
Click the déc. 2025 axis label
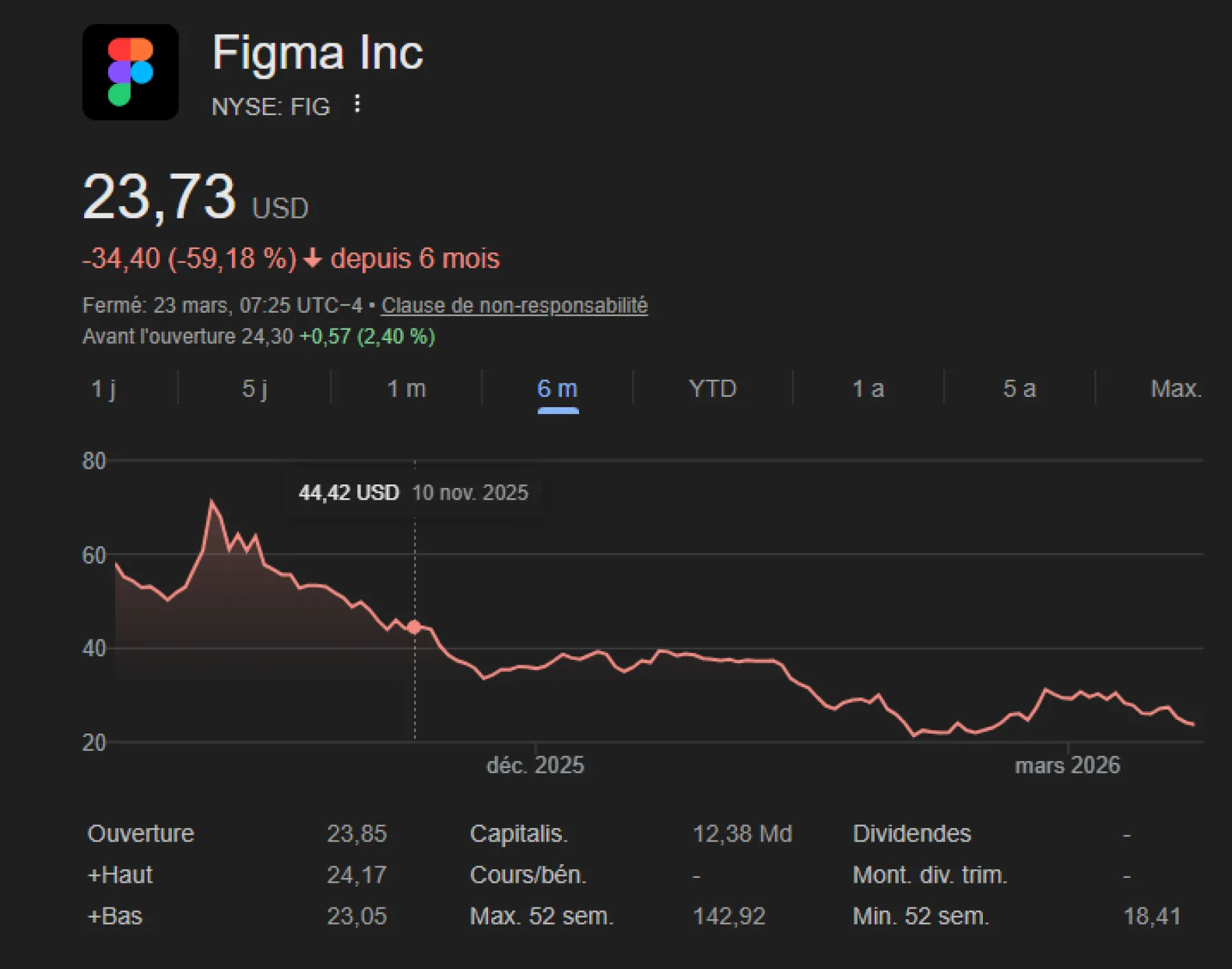(535, 765)
